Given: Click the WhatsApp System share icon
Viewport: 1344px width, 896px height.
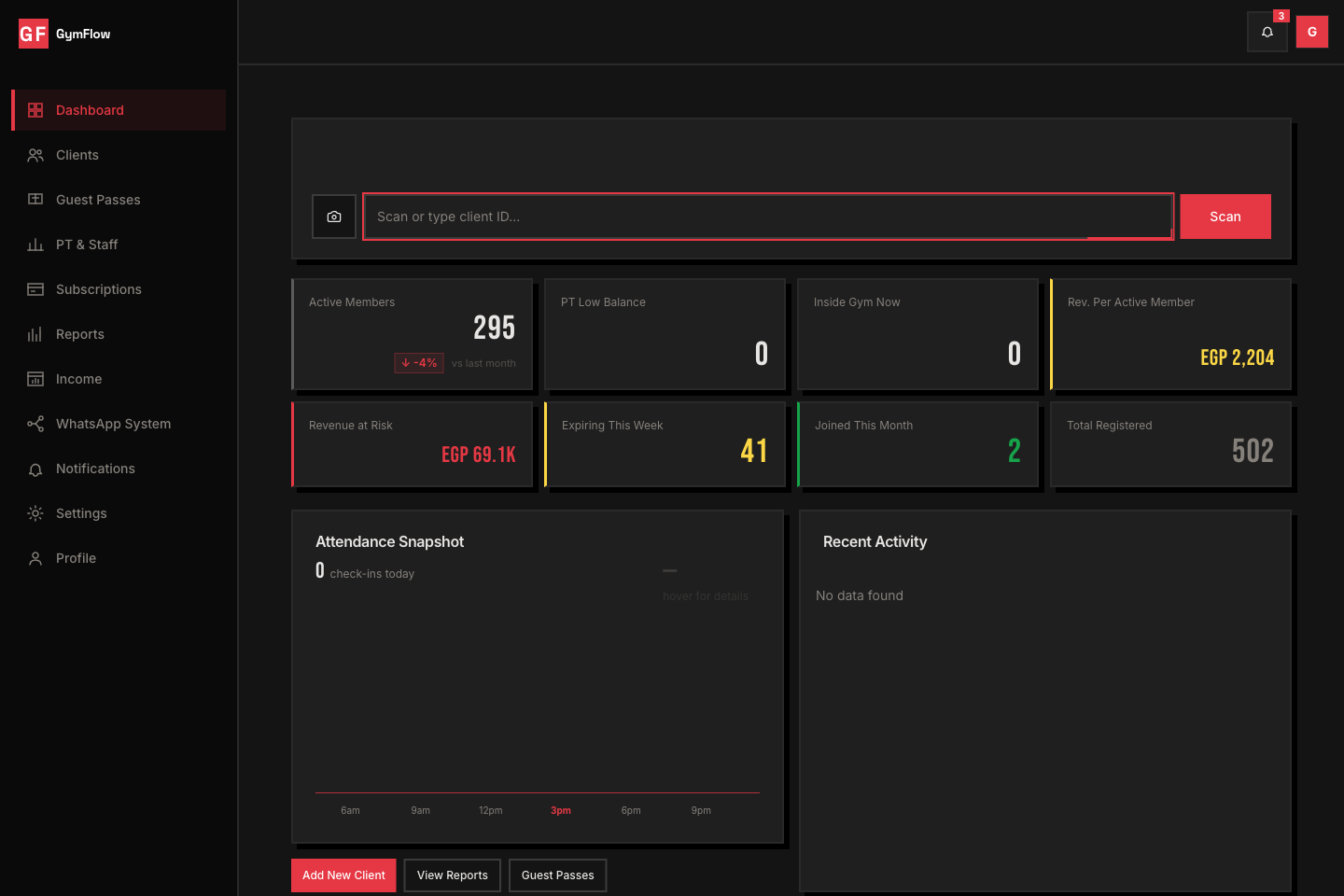Looking at the screenshot, I should pos(35,424).
